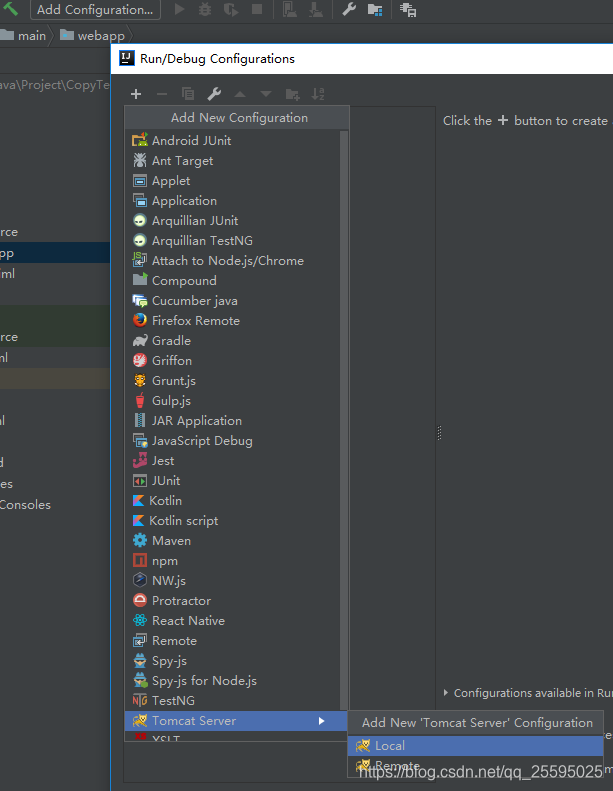Select Griffon from the list
The height and width of the screenshot is (791, 613).
236,361
